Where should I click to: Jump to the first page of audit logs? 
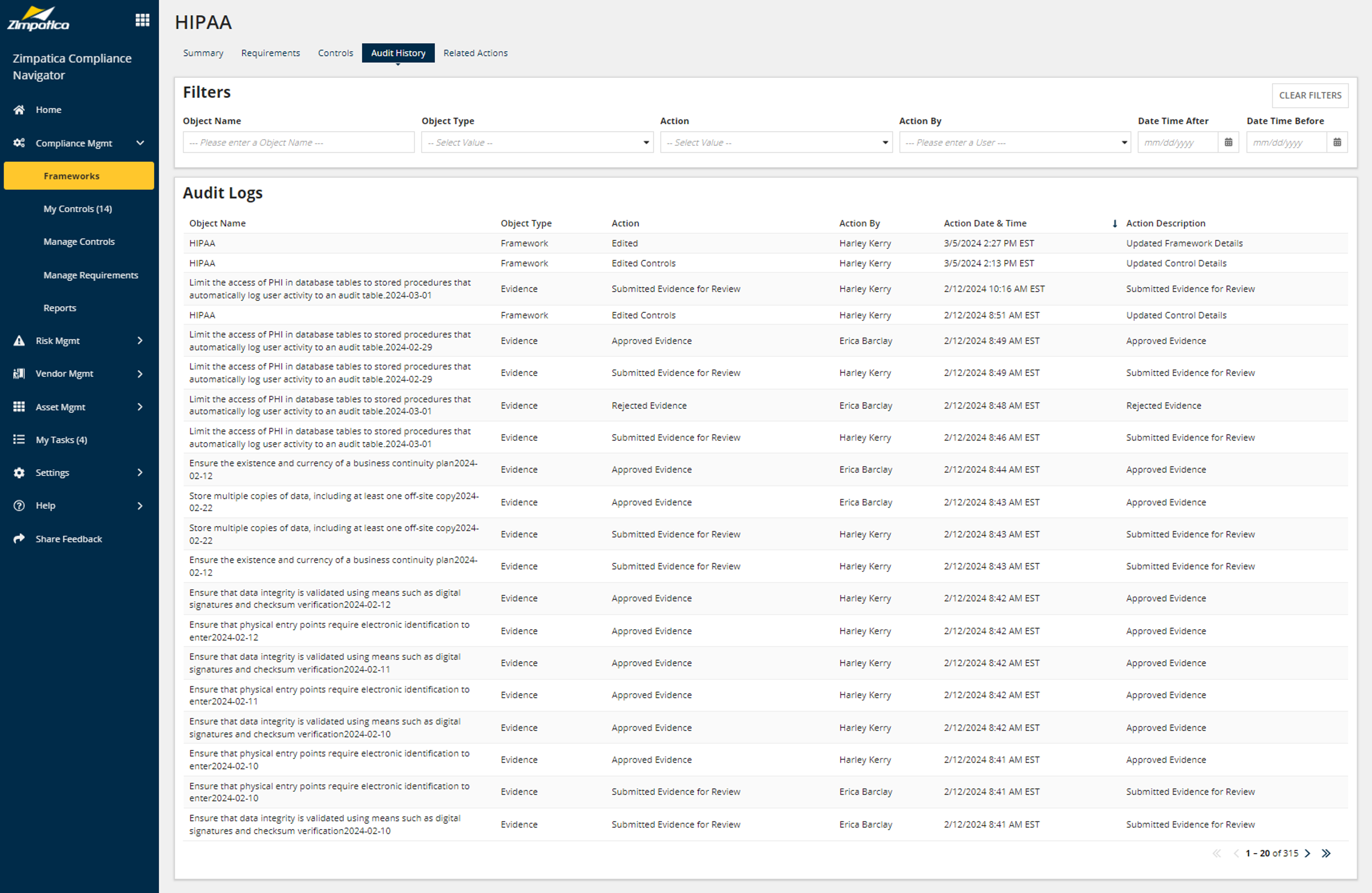click(1216, 853)
